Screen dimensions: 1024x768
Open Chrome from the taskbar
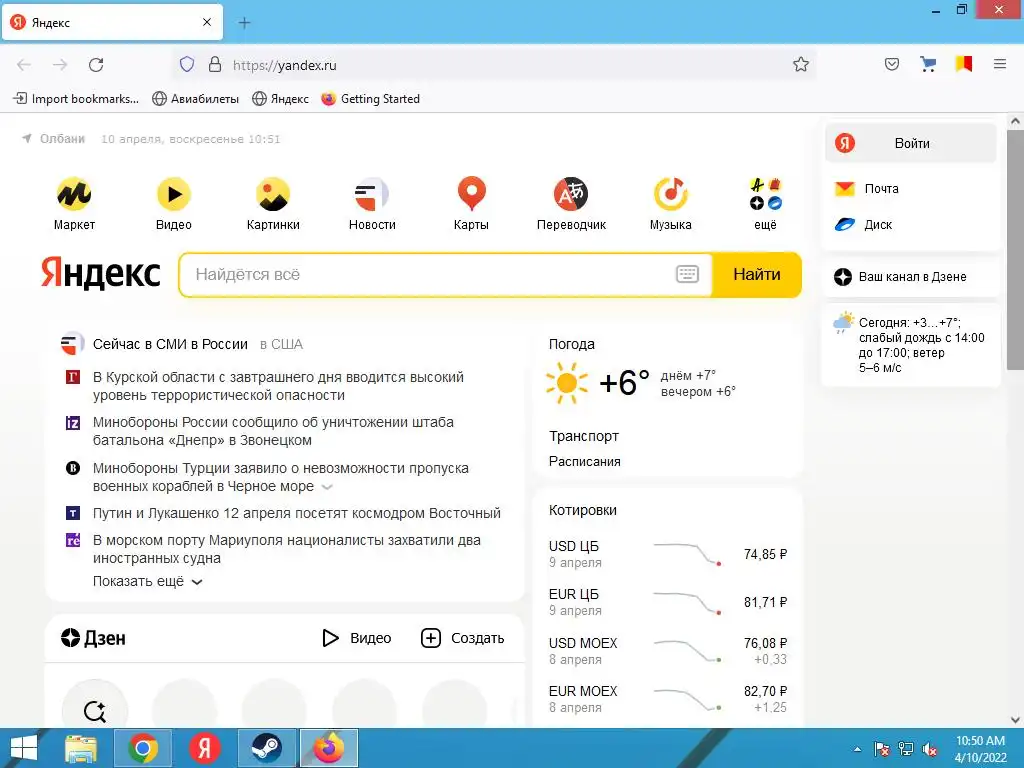pyautogui.click(x=143, y=748)
